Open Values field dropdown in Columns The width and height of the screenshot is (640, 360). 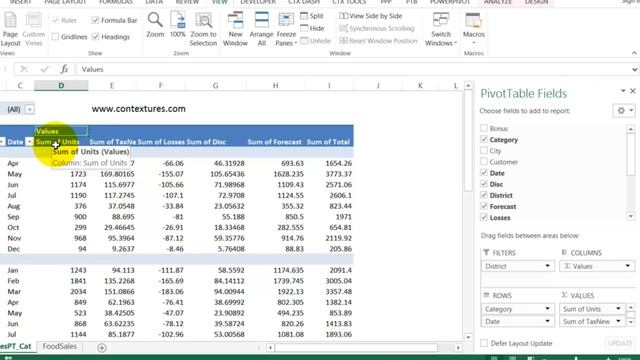point(628,266)
